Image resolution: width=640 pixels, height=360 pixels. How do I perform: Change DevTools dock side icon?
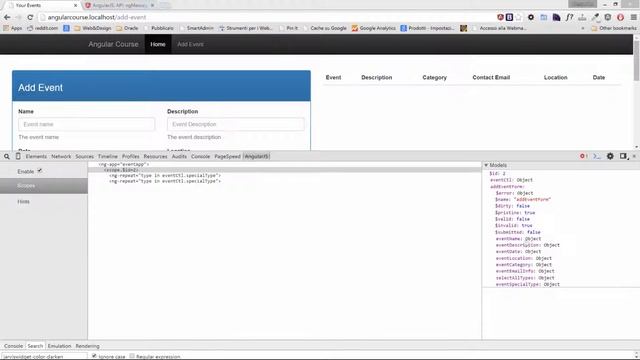[623, 156]
